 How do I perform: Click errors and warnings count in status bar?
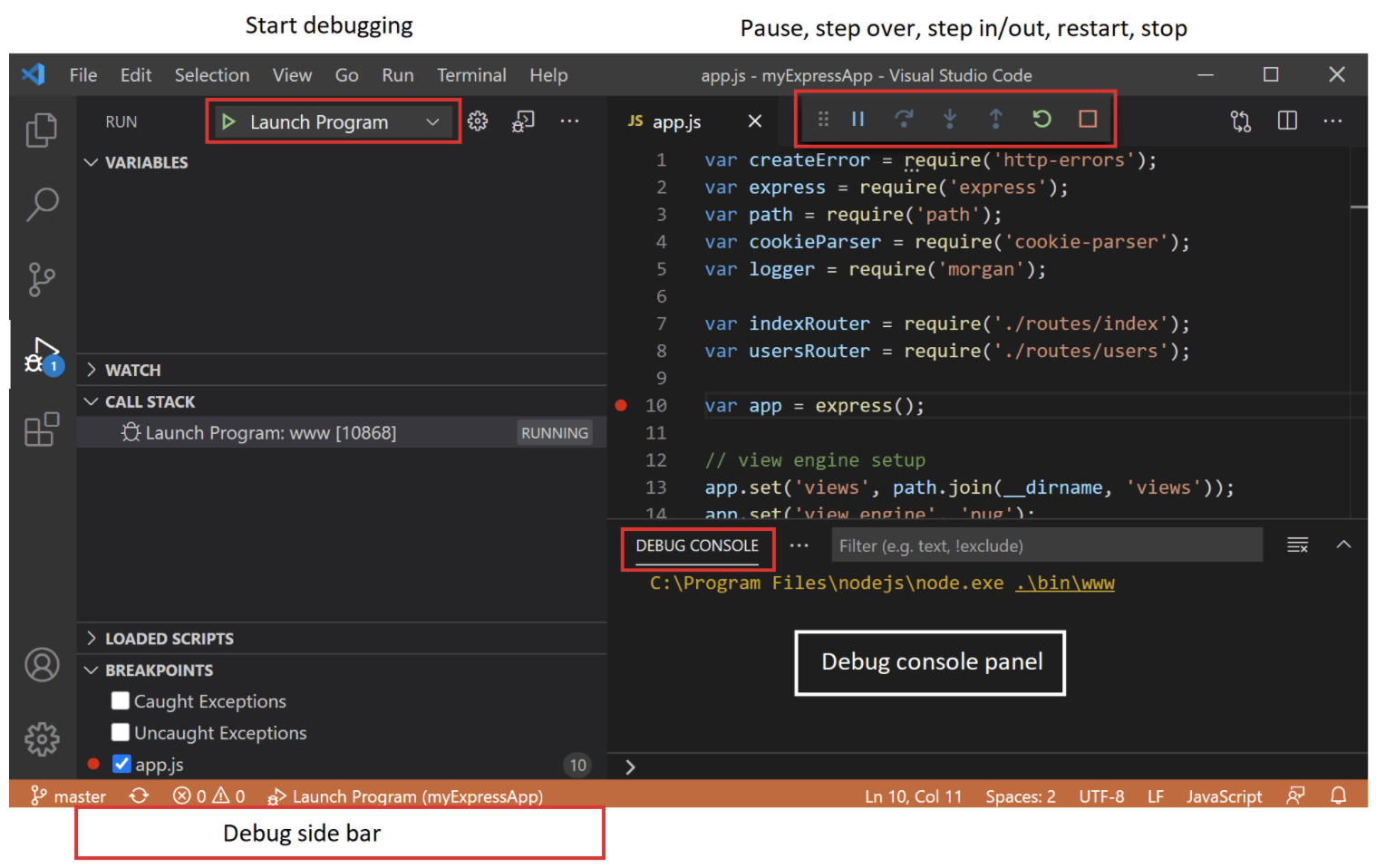pyautogui.click(x=209, y=796)
